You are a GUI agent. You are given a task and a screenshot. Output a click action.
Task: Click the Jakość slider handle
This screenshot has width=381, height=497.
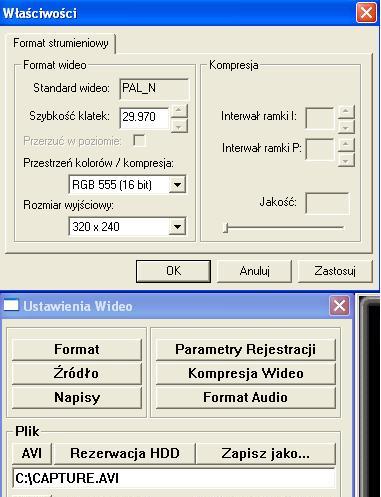(x=226, y=228)
